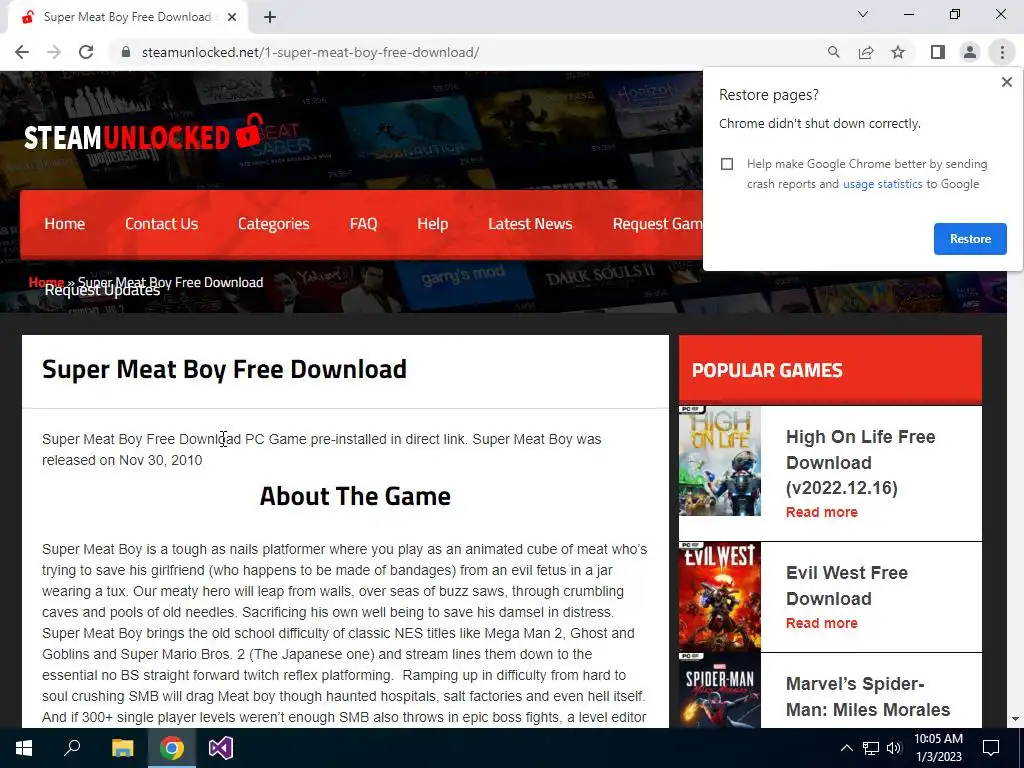1024x768 pixels.
Task: Open Windows taskbar search
Action: pyautogui.click(x=72, y=748)
